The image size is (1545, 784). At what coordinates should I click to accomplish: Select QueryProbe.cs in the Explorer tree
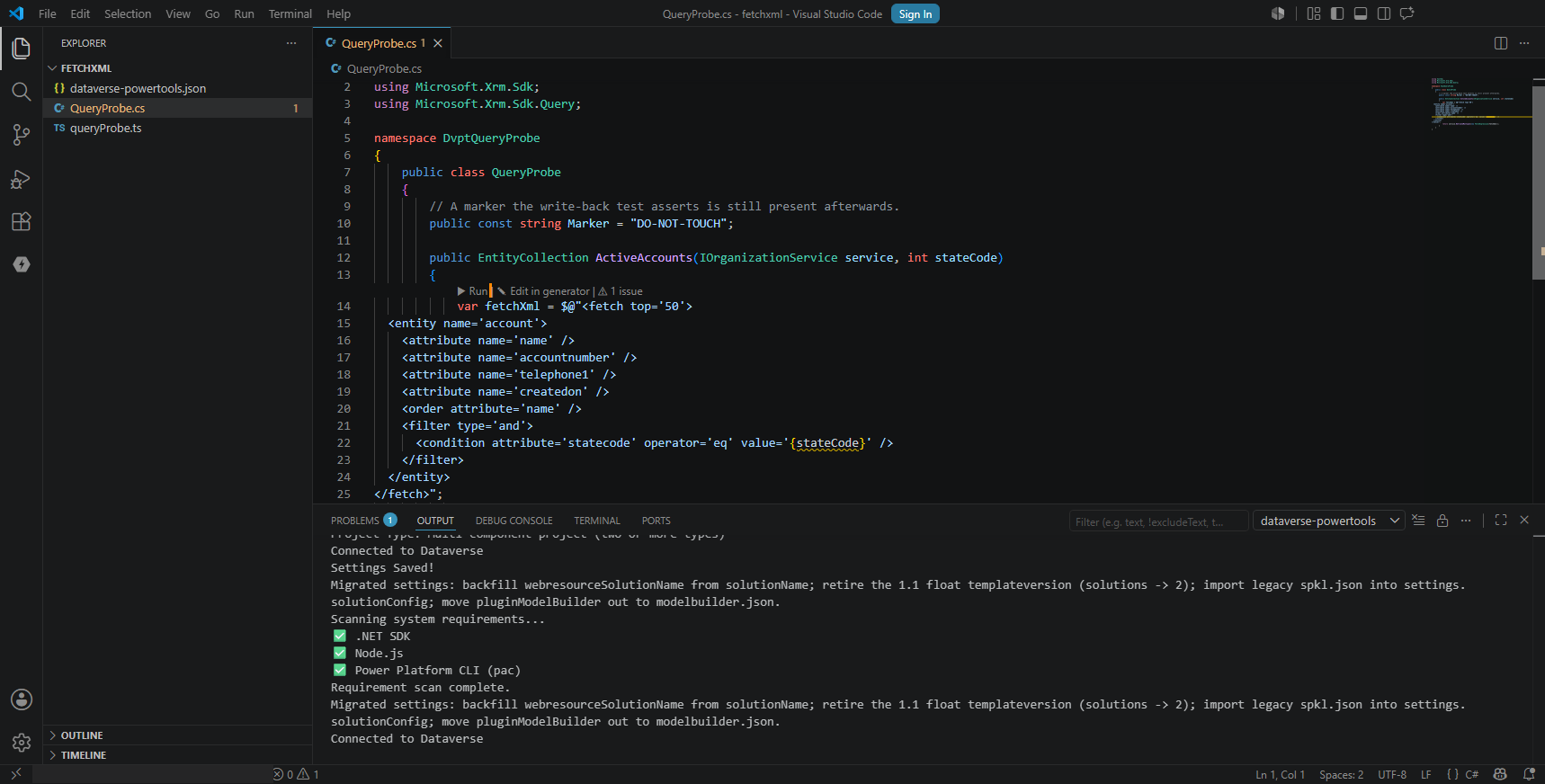(x=177, y=108)
